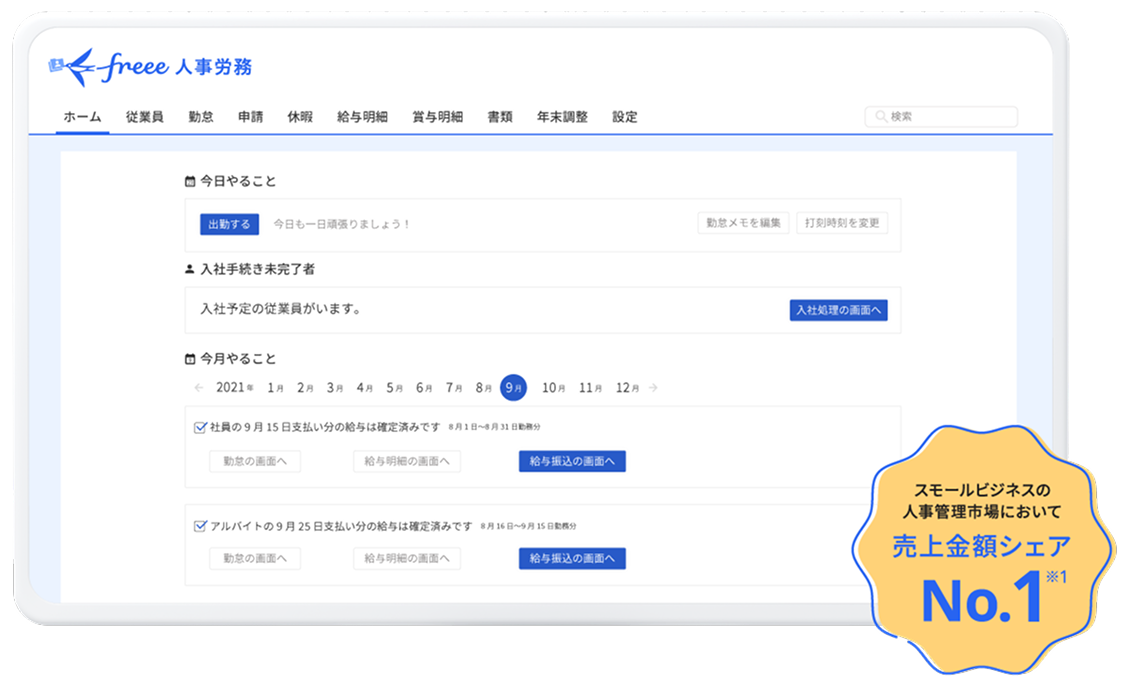Screen dimensions: 1128x688
Task: Click the calendar icon beside 今日やること
Action: pyautogui.click(x=190, y=182)
